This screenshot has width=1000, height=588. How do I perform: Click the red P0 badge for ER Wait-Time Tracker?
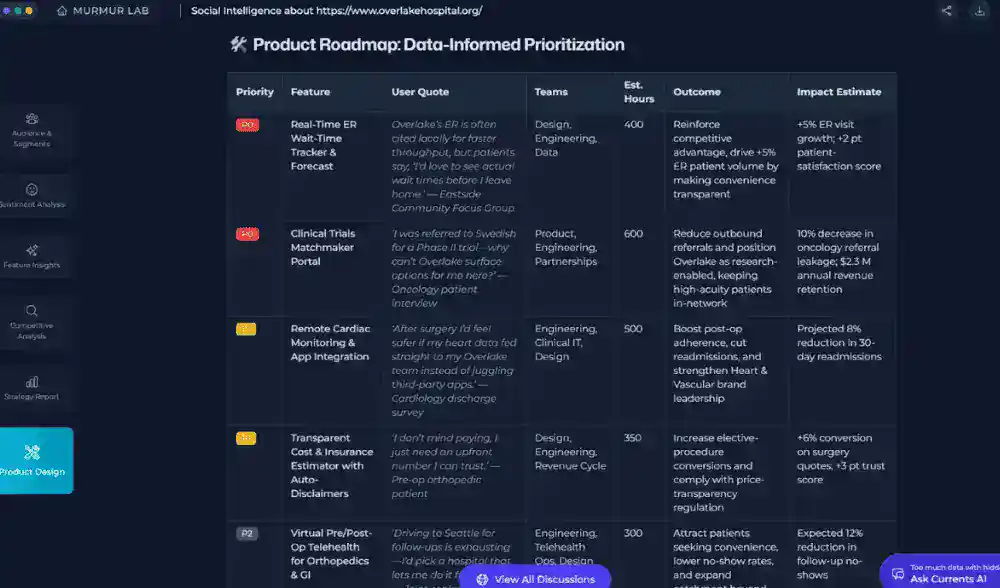pos(247,125)
